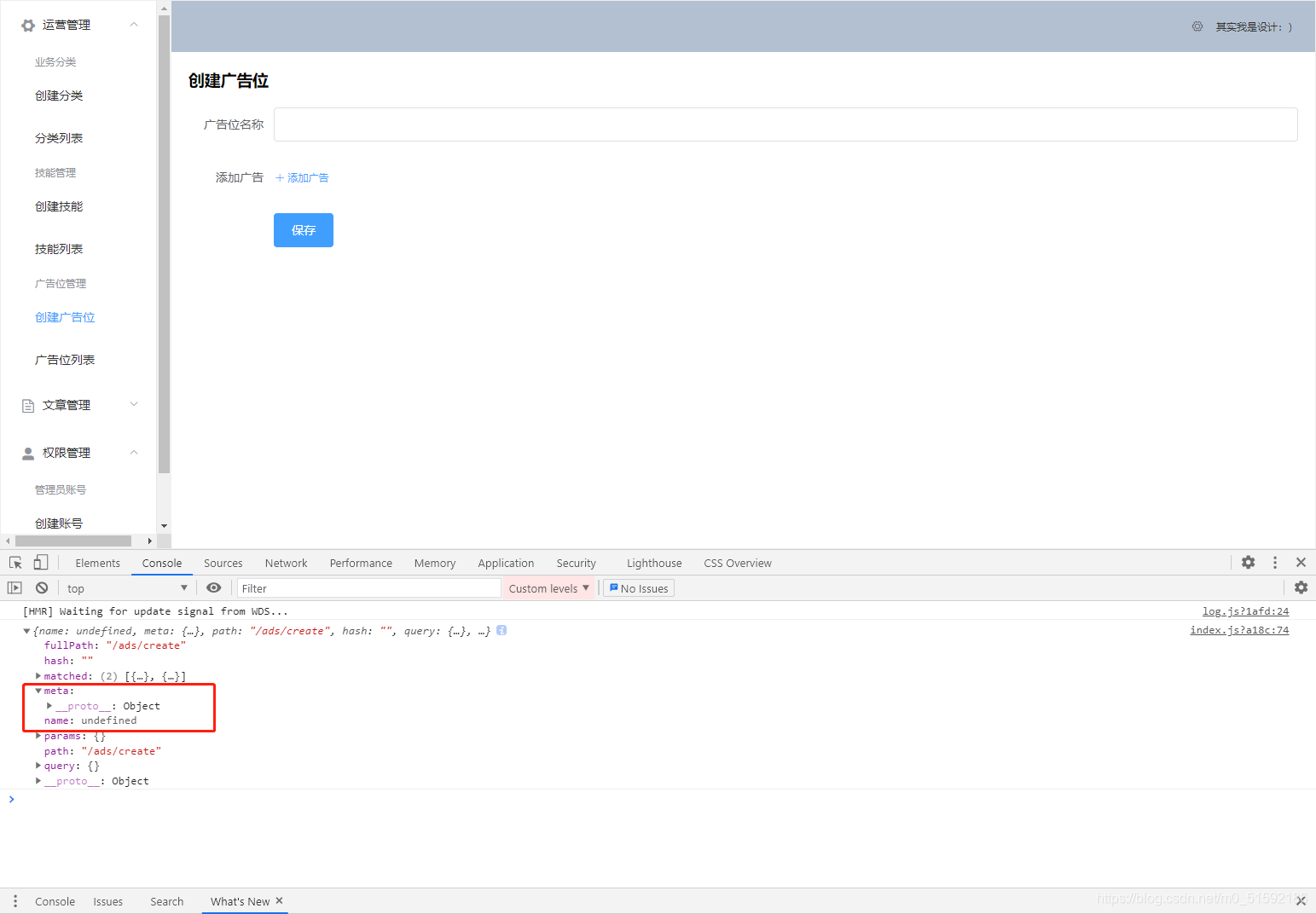Open the CSS Overview tab
Screen dimensions: 1316x914
[738, 564]
